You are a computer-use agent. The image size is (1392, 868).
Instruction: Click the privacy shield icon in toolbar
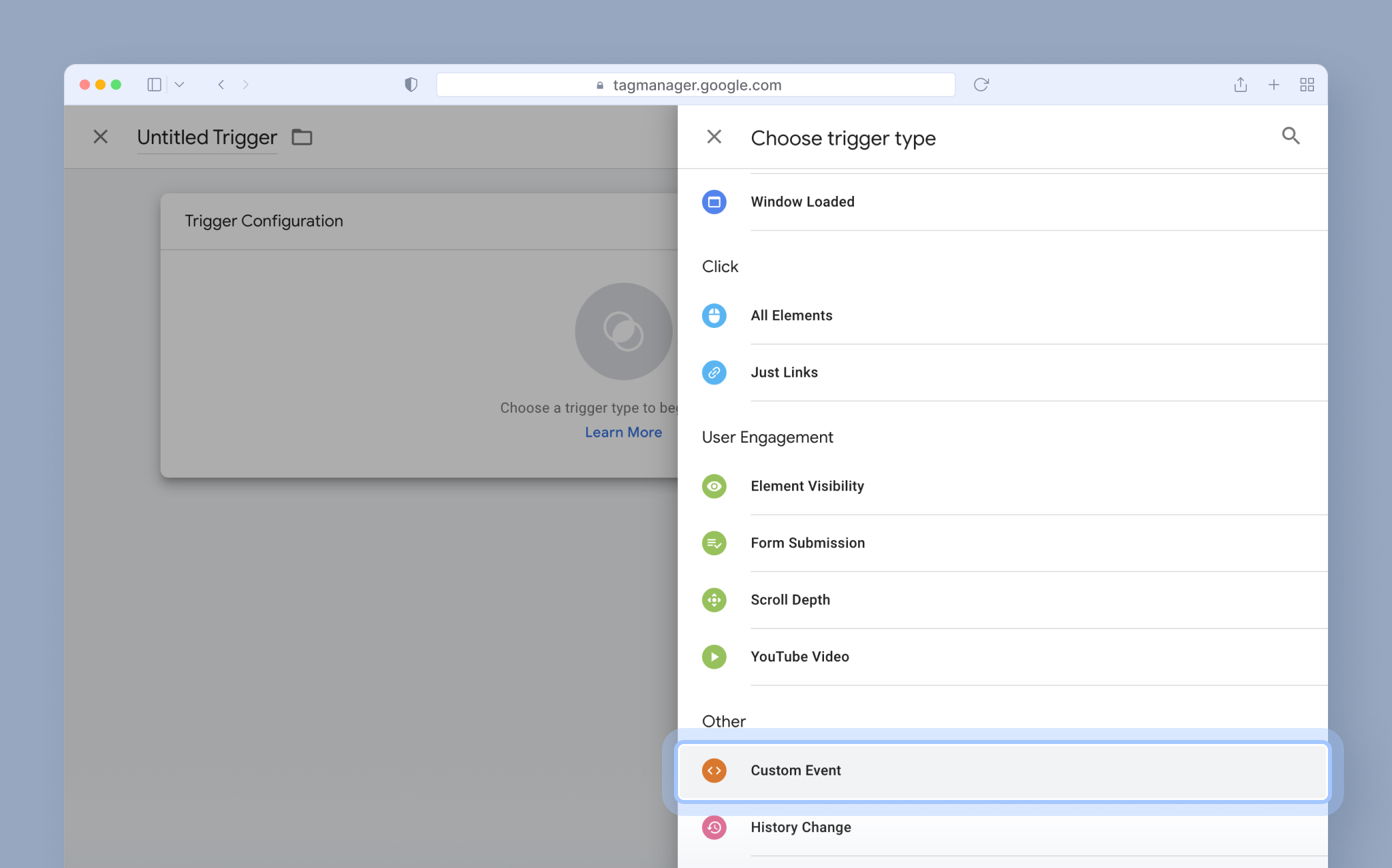[x=410, y=84]
